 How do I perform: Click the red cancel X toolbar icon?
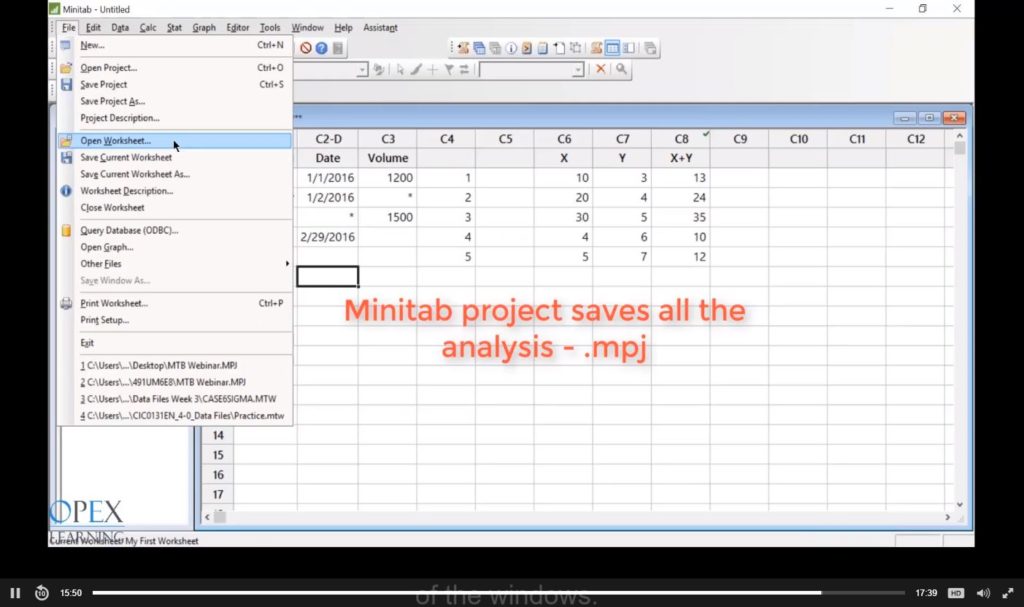point(601,68)
